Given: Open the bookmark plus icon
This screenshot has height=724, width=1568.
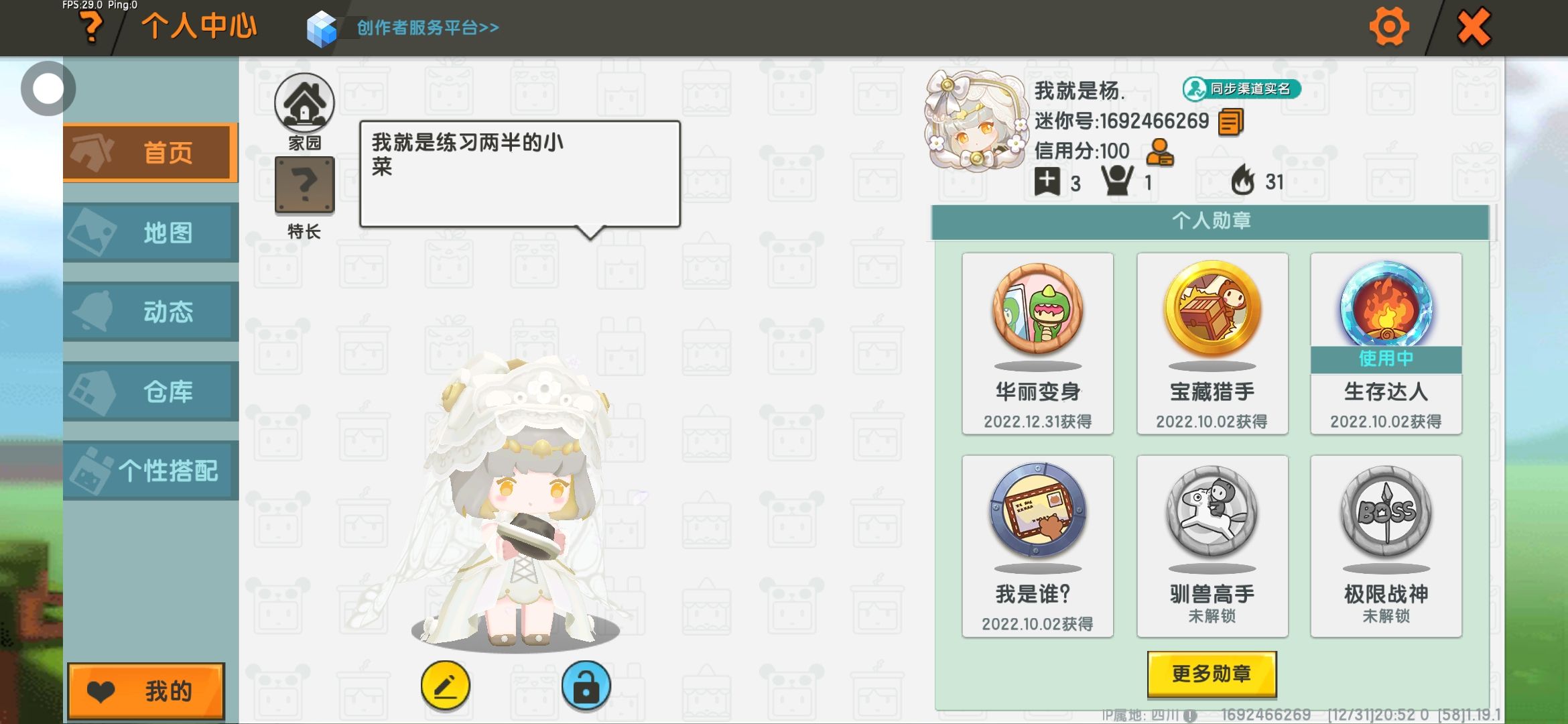Looking at the screenshot, I should [x=1047, y=182].
